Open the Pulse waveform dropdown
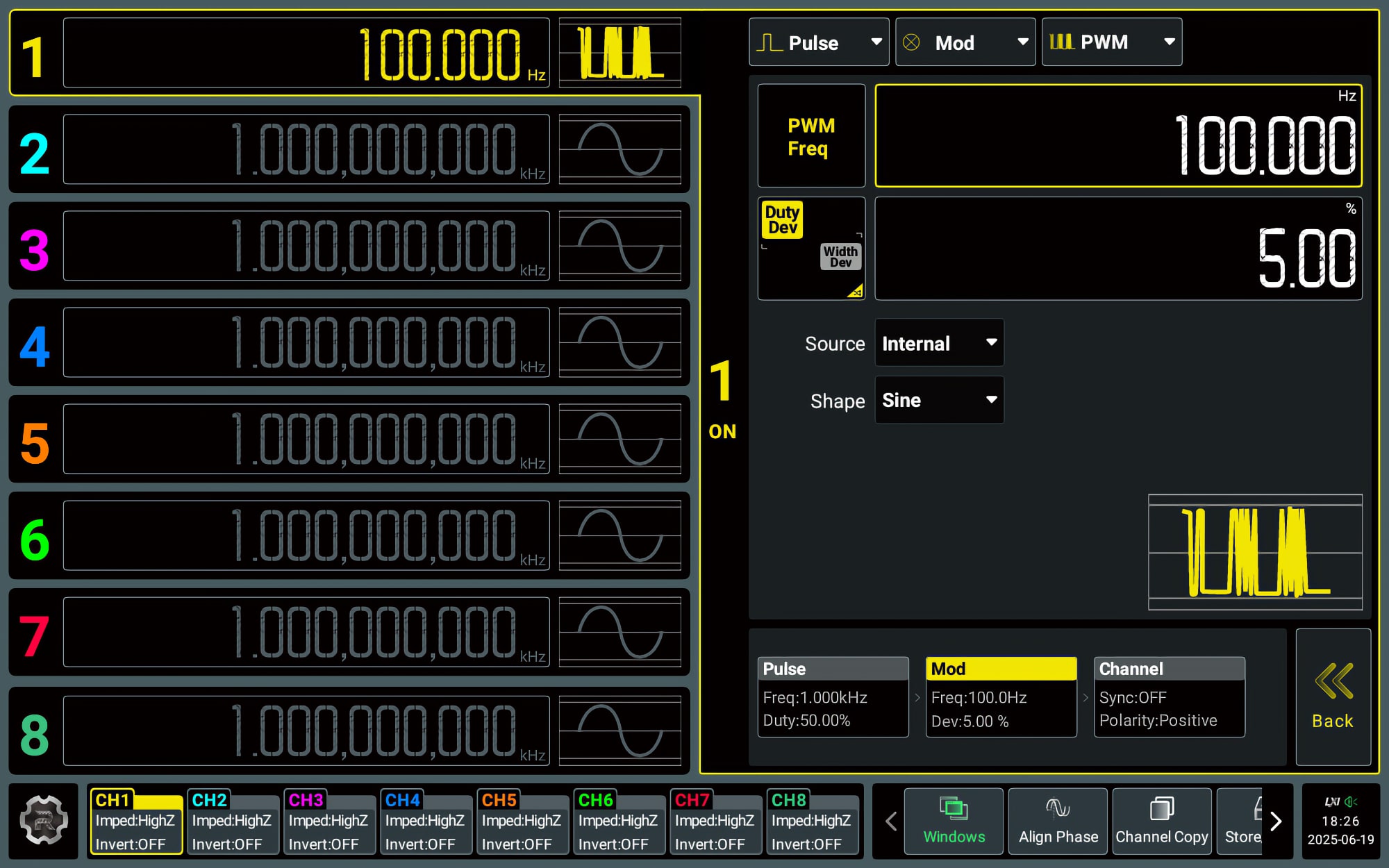This screenshot has width=1389, height=868. point(819,42)
